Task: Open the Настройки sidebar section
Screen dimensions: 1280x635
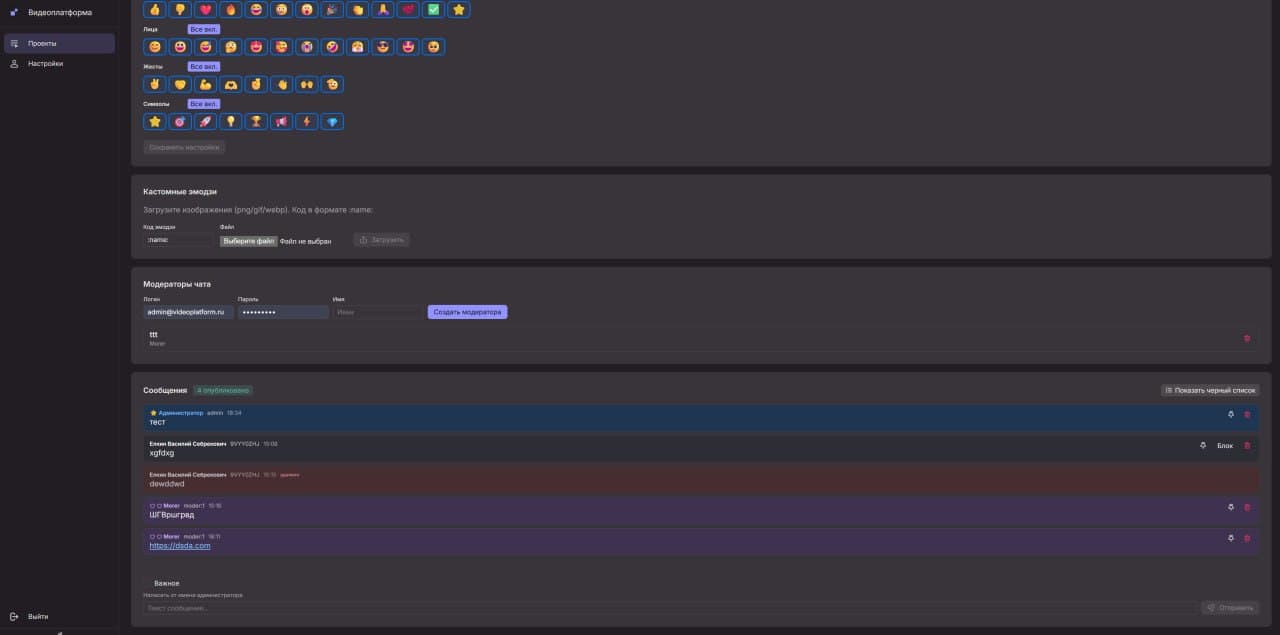Action: tap(59, 63)
